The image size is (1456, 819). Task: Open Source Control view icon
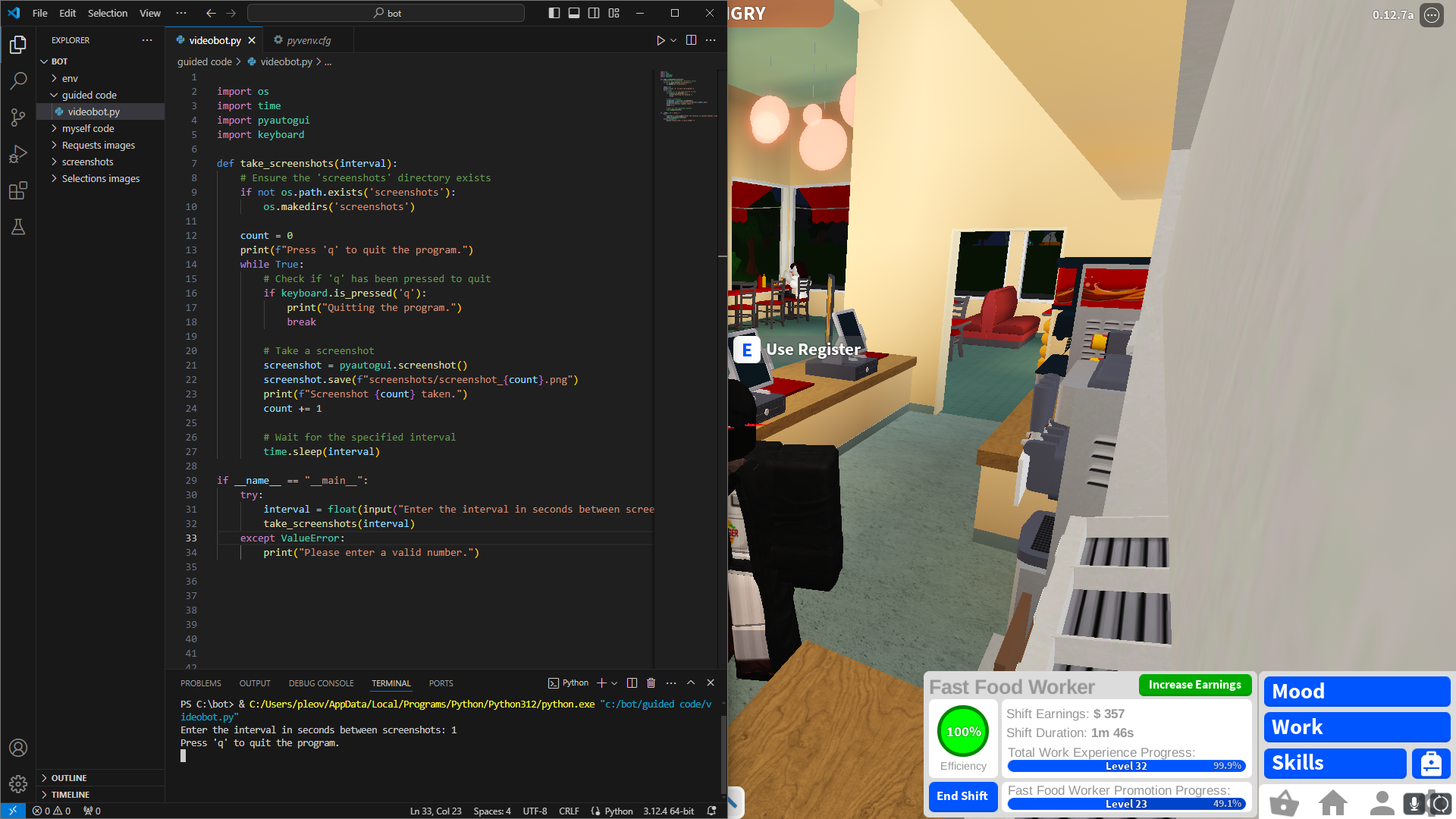coord(18,117)
